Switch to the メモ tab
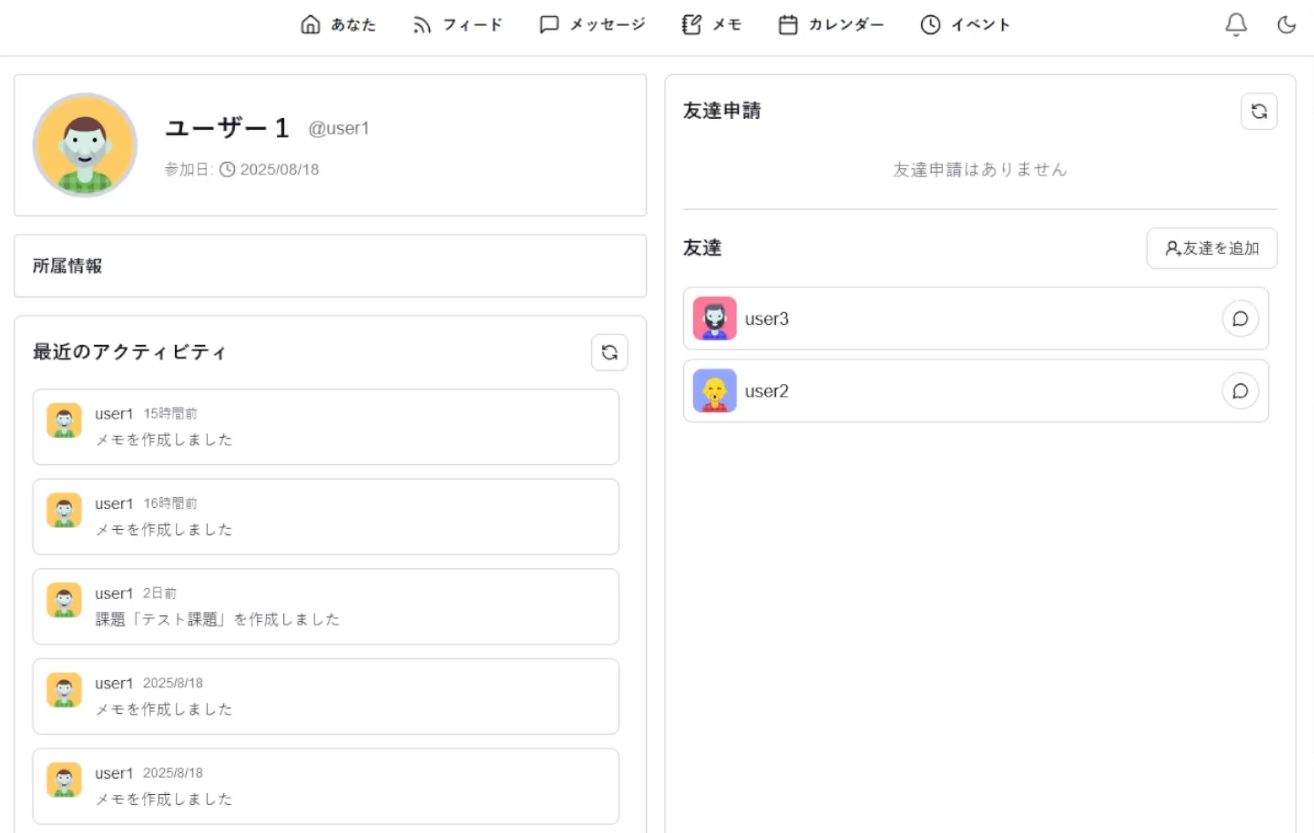The height and width of the screenshot is (833, 1314). click(x=711, y=25)
